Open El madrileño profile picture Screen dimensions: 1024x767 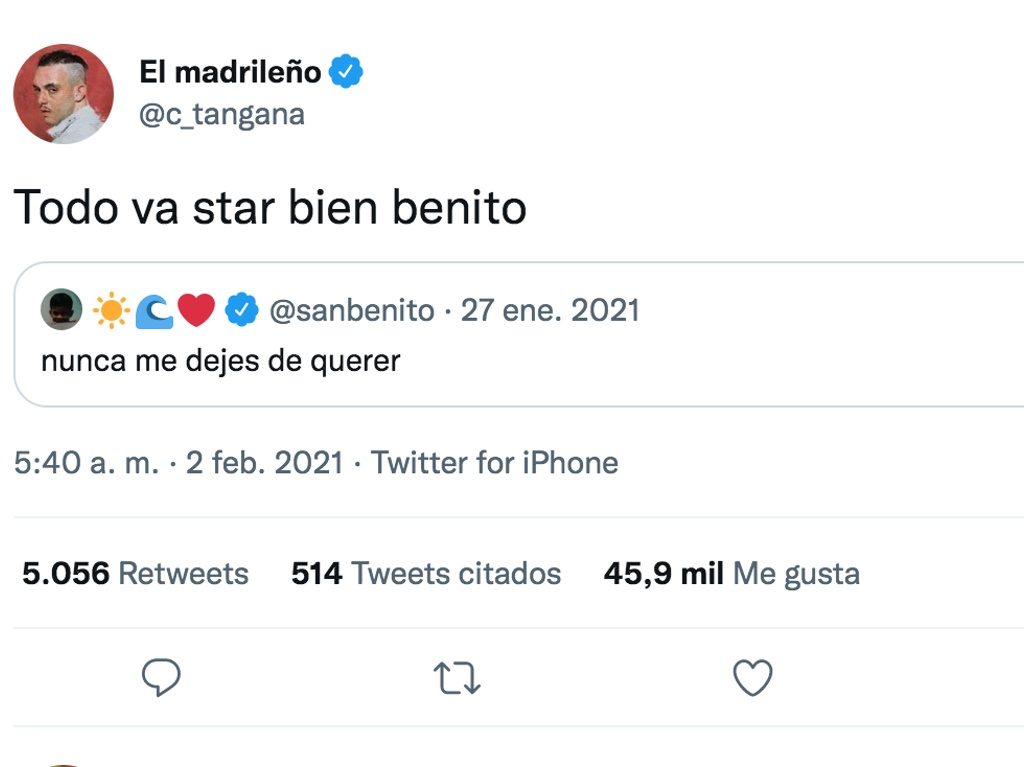click(x=63, y=94)
